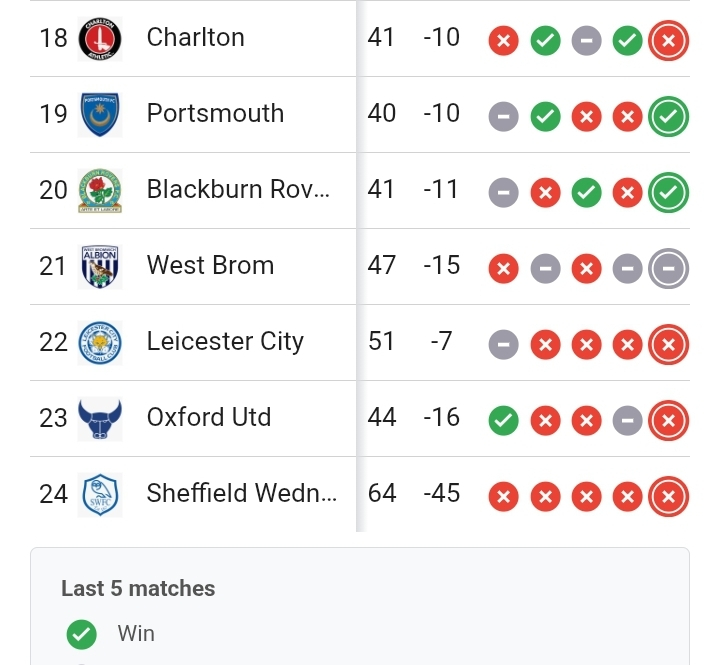Tap Oxford Utd's only green win icon
720x665 pixels.
pos(504,421)
